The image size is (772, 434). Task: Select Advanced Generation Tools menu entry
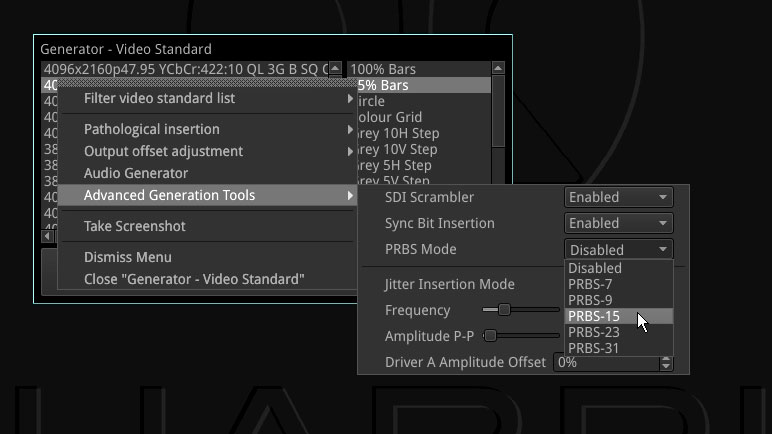click(x=207, y=196)
